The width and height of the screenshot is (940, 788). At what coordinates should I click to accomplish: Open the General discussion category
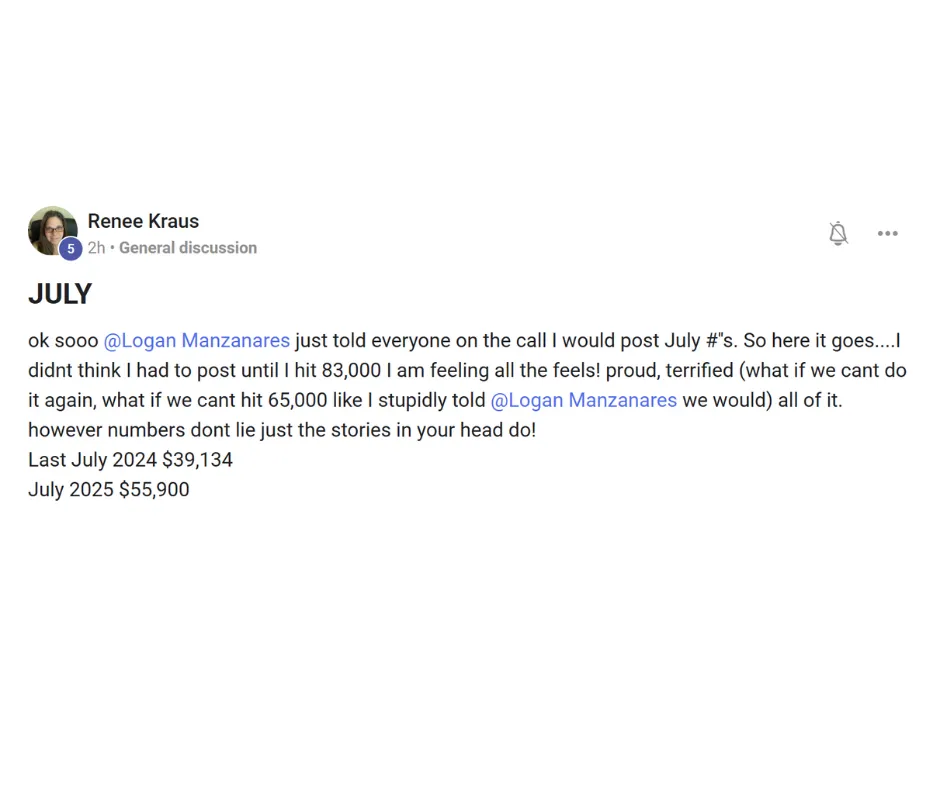pyautogui.click(x=188, y=248)
